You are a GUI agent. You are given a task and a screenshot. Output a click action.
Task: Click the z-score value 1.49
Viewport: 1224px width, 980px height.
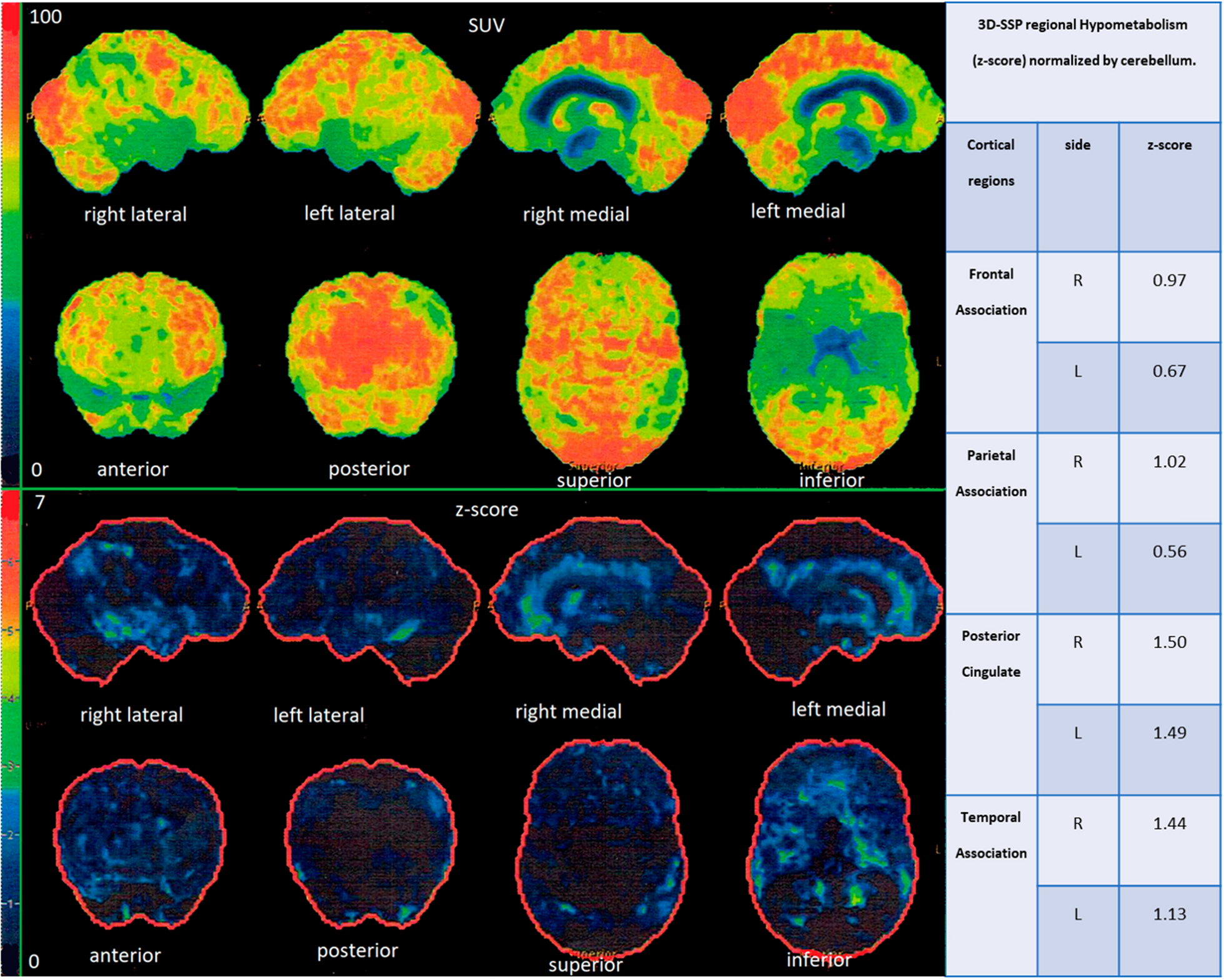click(1169, 732)
